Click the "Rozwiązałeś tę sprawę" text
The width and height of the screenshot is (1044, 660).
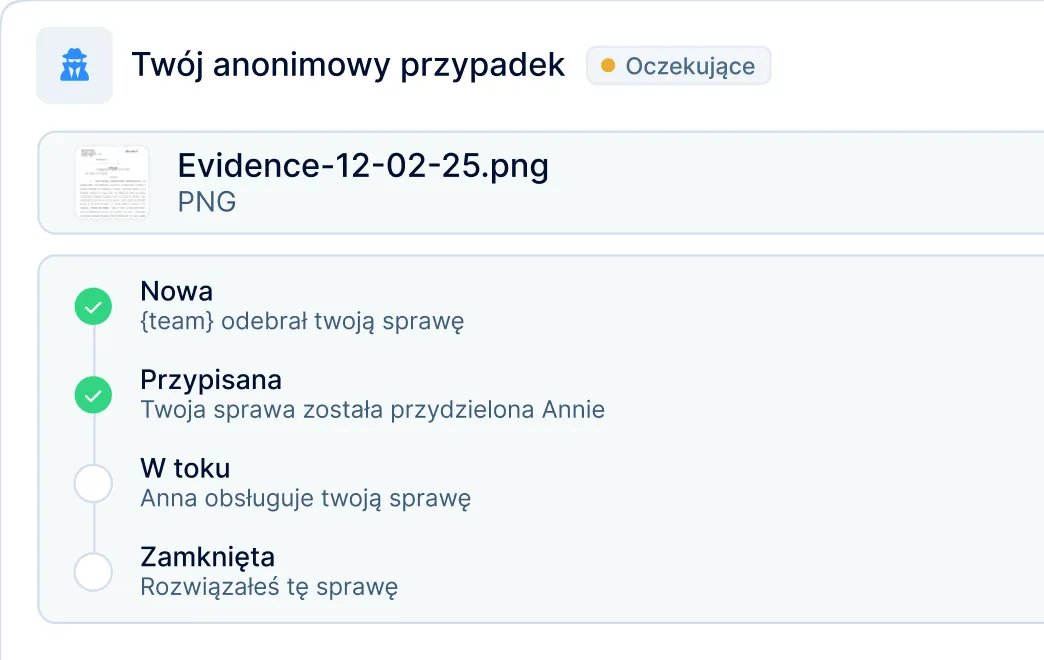pos(269,586)
